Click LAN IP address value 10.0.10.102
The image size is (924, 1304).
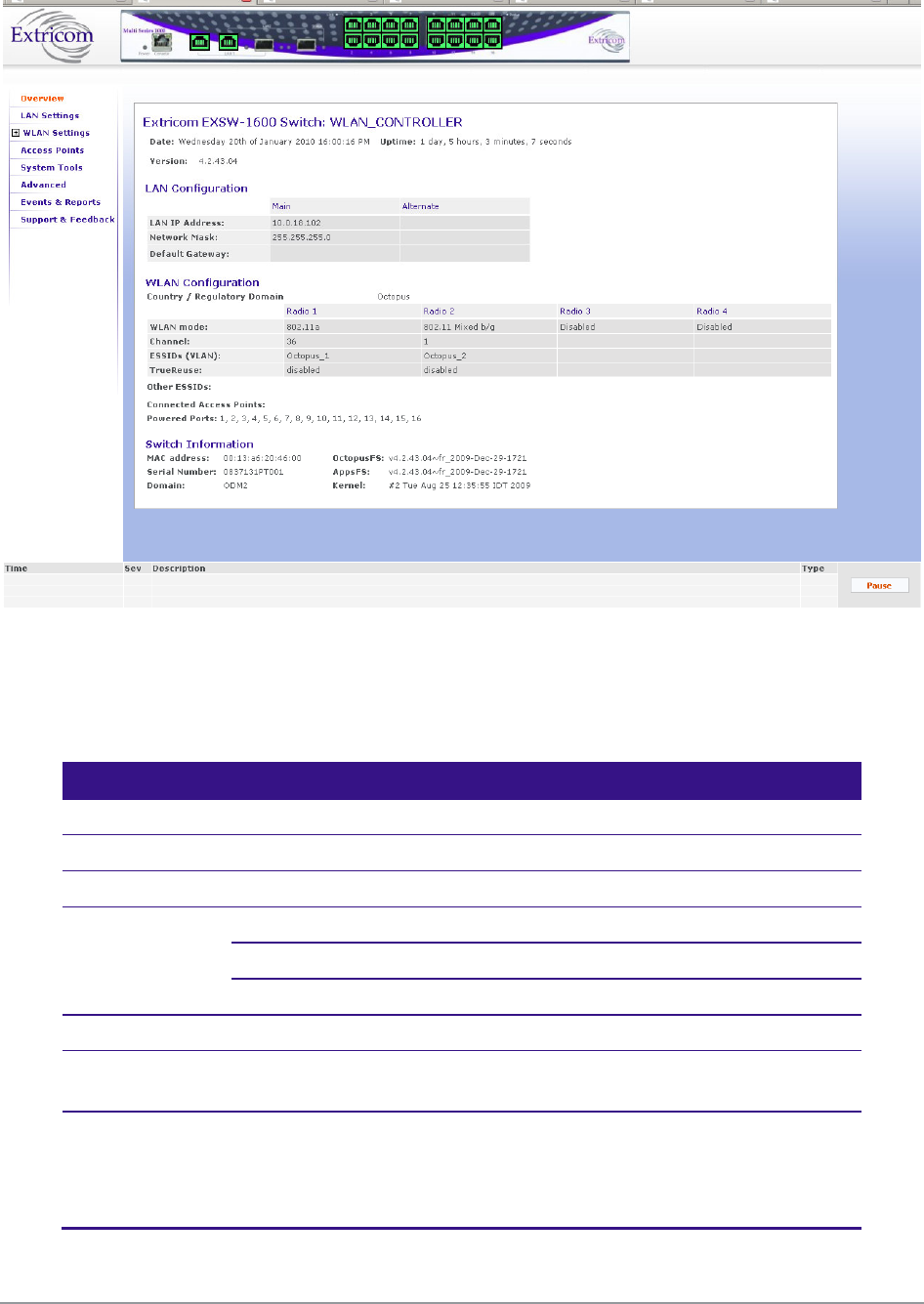[296, 223]
